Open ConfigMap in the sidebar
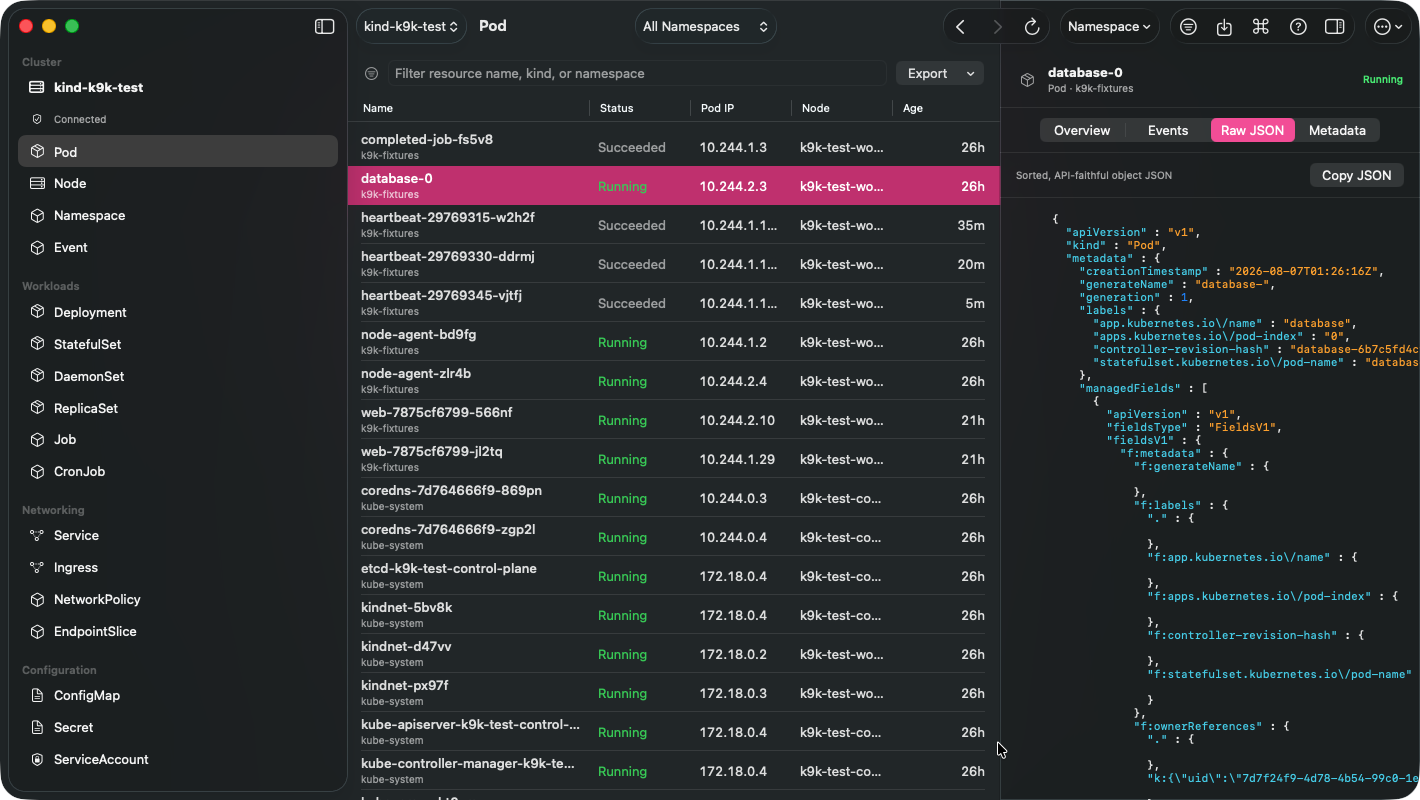Image resolution: width=1420 pixels, height=800 pixels. (178, 696)
